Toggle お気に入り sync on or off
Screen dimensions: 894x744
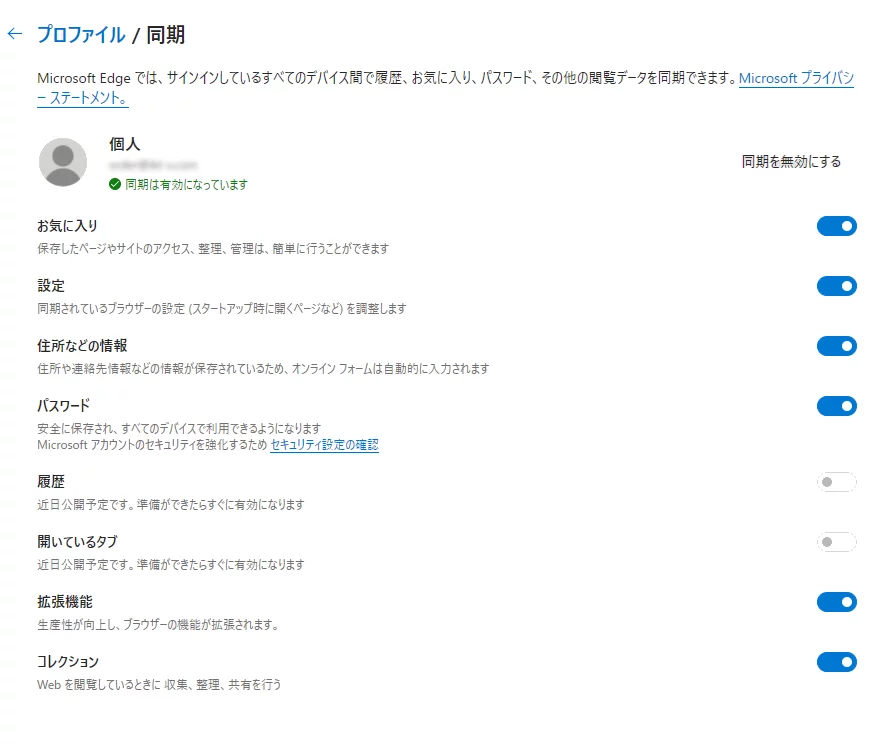point(836,226)
